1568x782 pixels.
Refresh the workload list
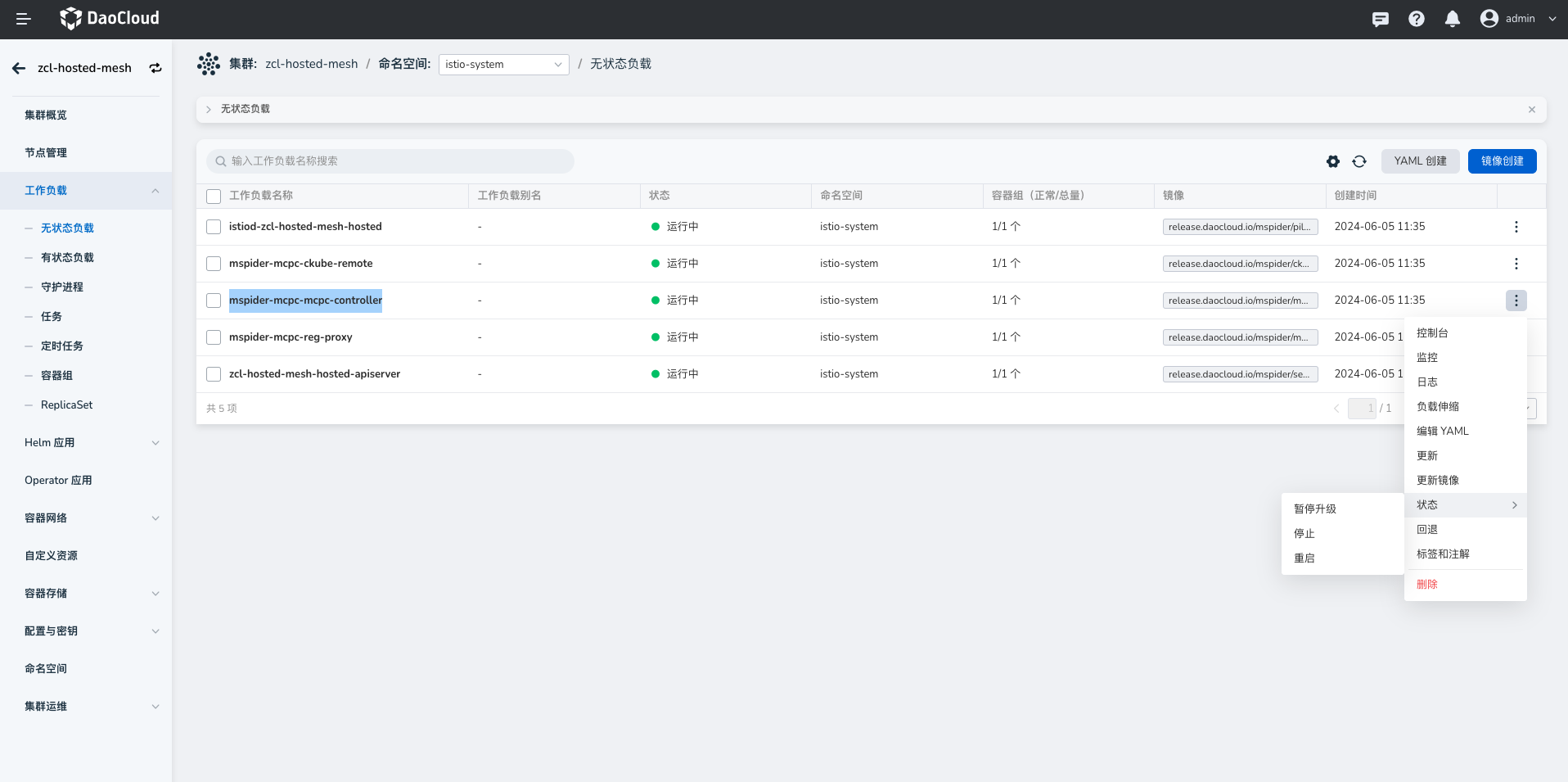pos(1359,161)
